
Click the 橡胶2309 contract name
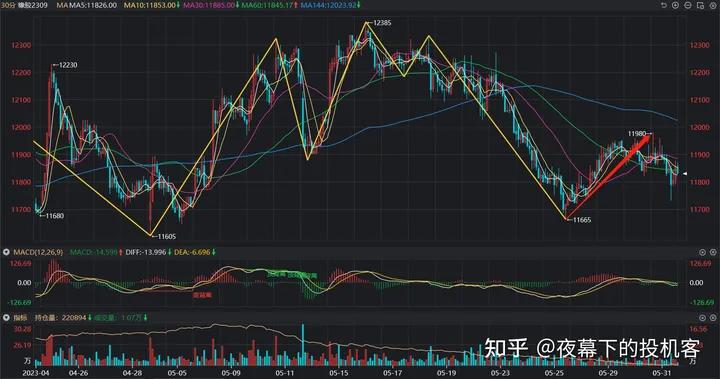33,6
